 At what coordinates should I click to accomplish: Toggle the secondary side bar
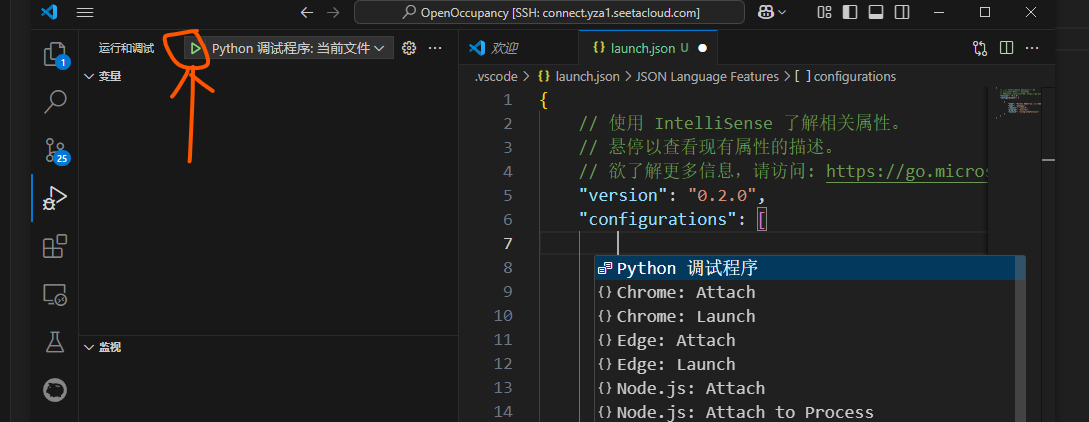pos(901,12)
